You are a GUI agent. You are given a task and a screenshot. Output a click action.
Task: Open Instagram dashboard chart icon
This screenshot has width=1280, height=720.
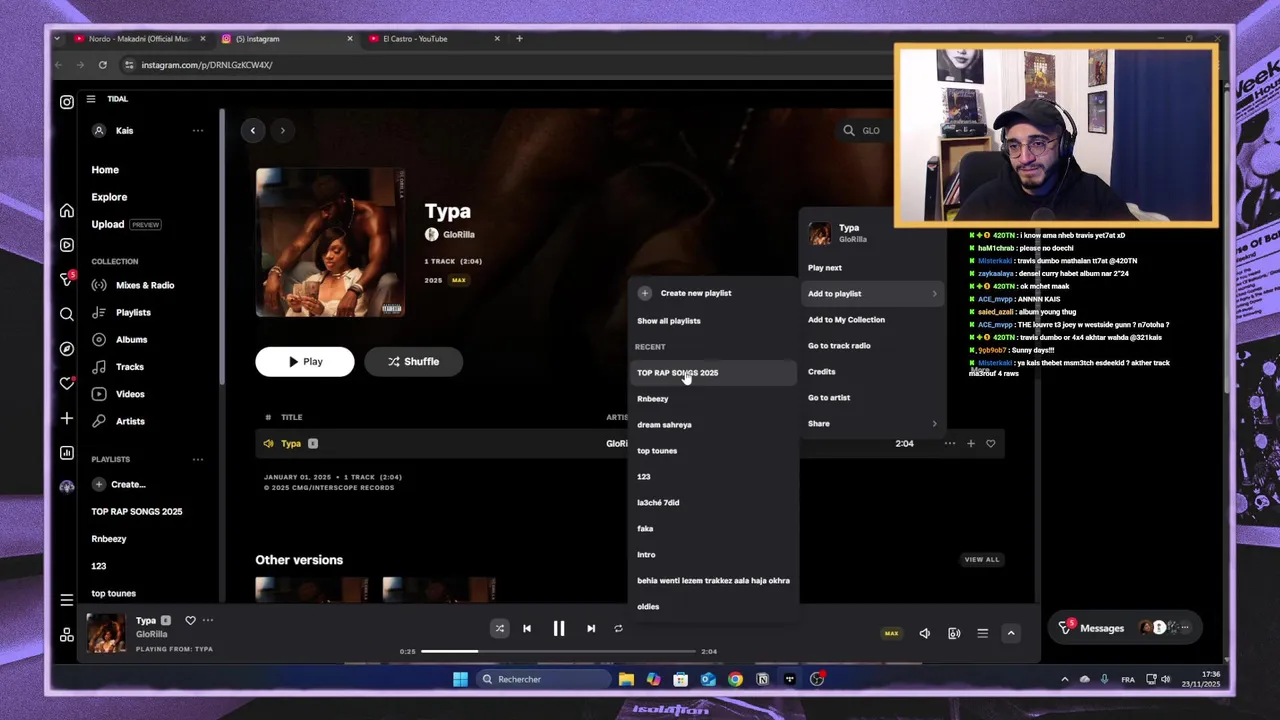click(x=67, y=453)
